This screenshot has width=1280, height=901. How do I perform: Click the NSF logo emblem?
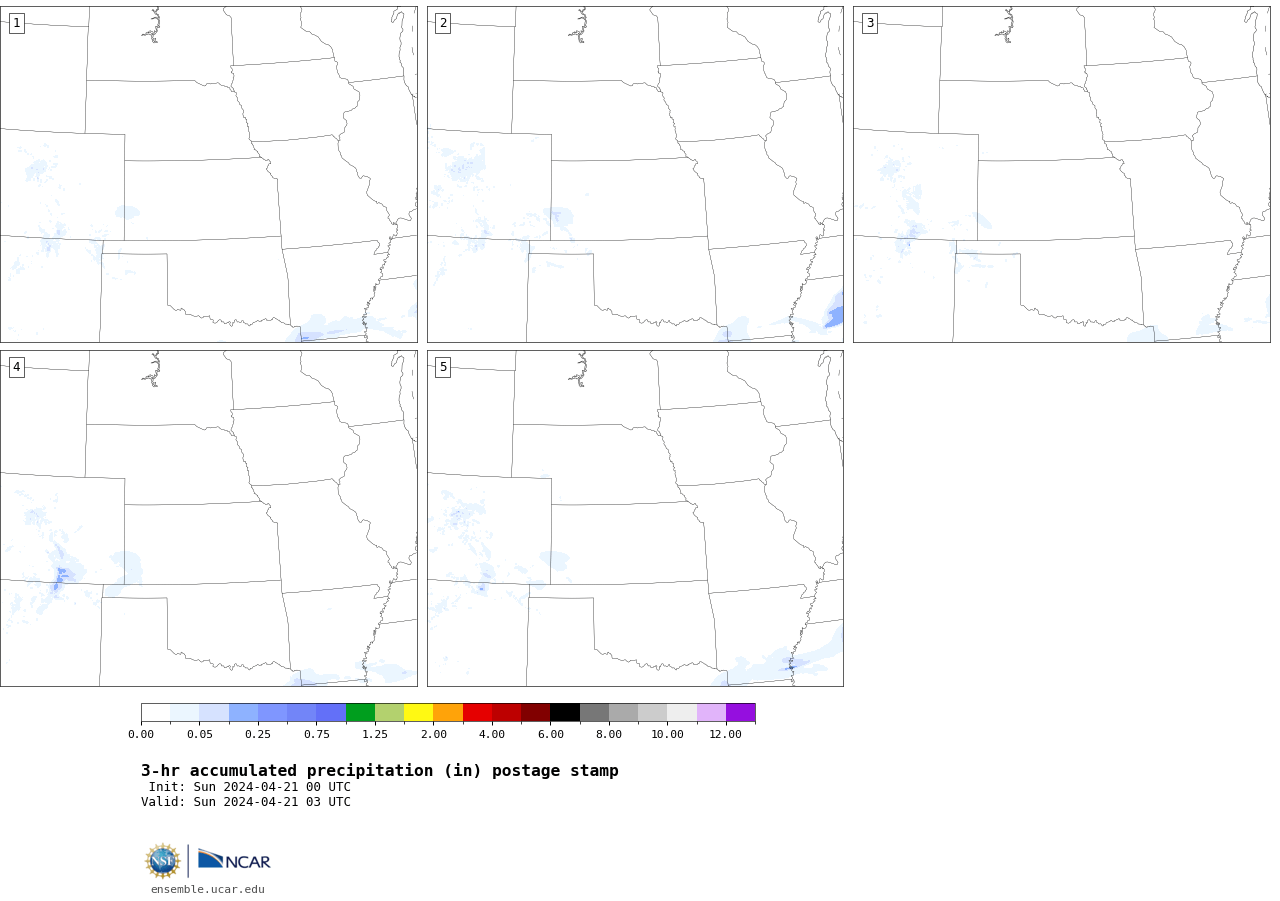click(163, 861)
